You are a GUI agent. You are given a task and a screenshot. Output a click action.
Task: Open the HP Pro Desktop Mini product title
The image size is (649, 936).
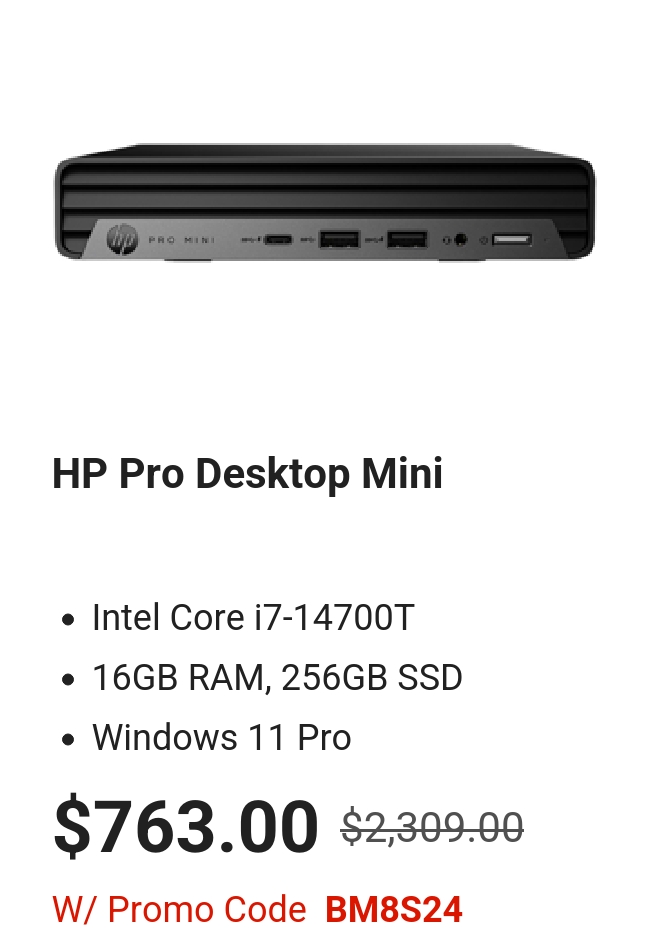coord(247,474)
